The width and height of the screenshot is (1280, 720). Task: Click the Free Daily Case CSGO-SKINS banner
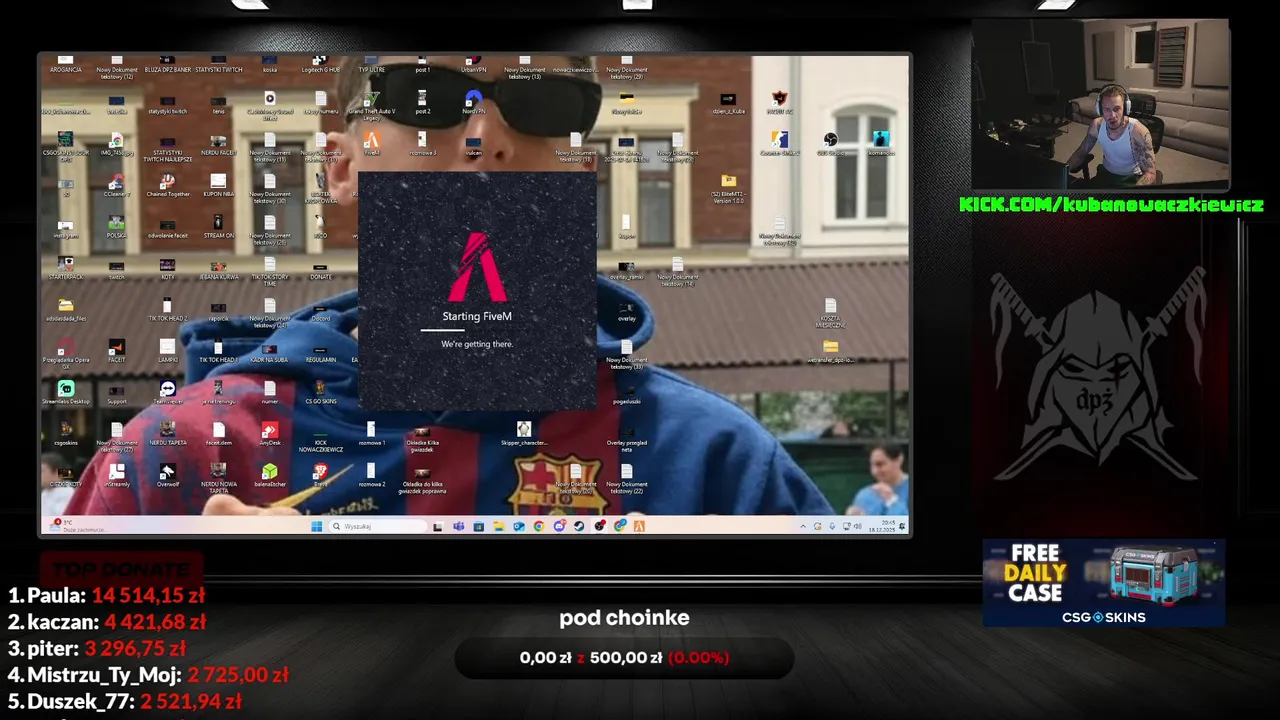pos(1104,583)
